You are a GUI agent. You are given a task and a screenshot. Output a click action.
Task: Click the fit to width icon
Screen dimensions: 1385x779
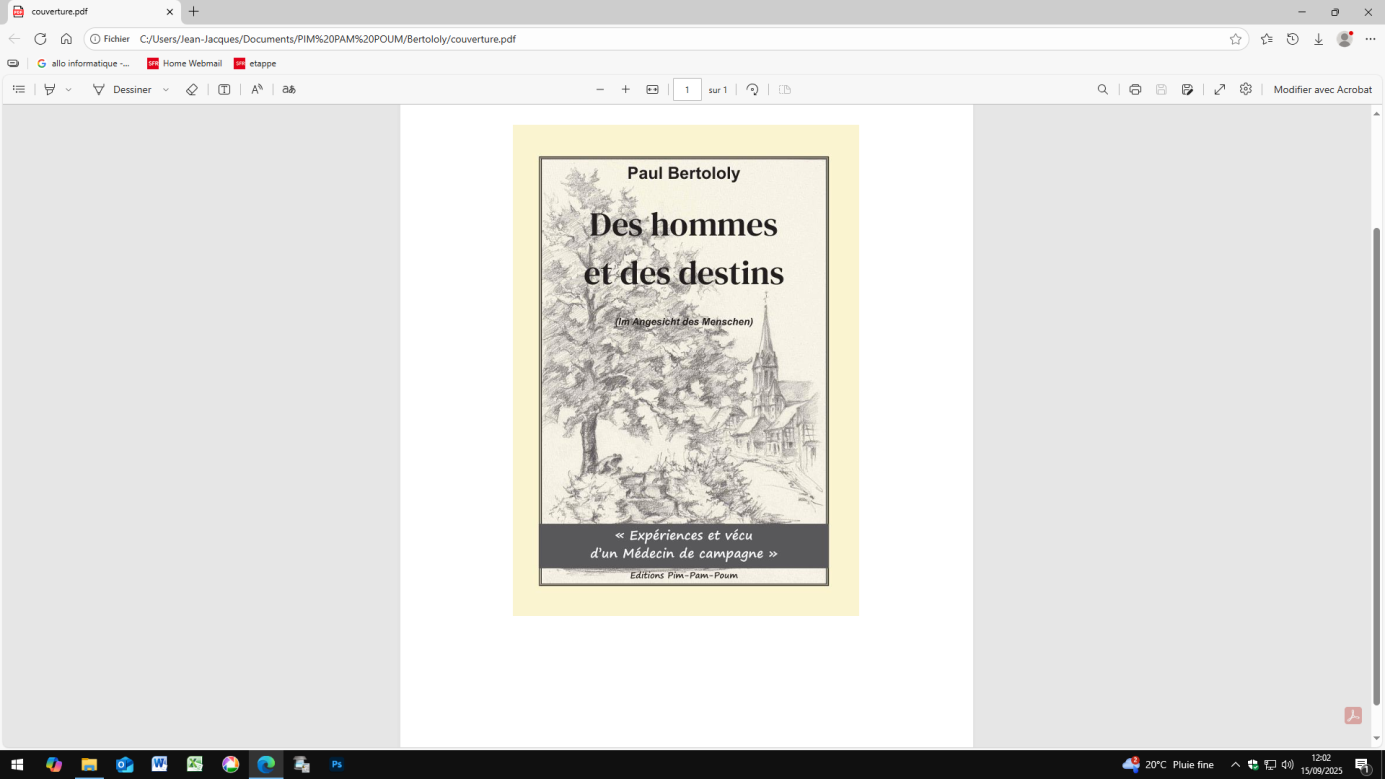coord(652,89)
